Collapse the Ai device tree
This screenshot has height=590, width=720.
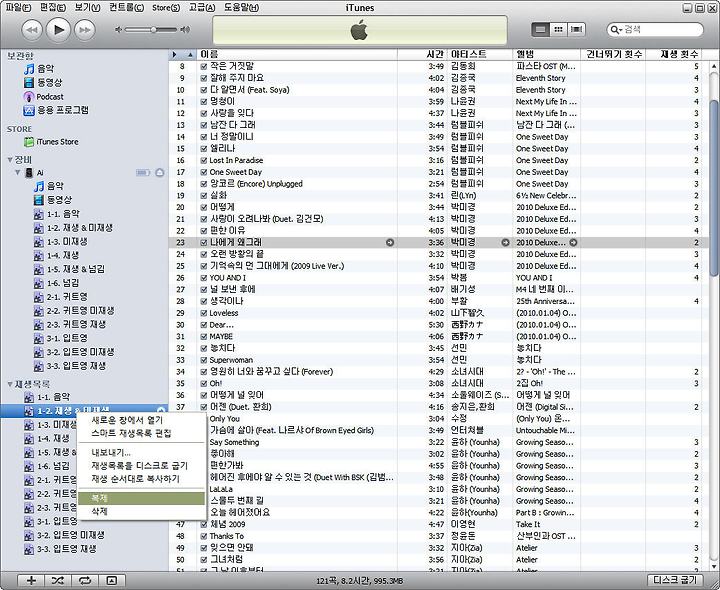coord(18,173)
